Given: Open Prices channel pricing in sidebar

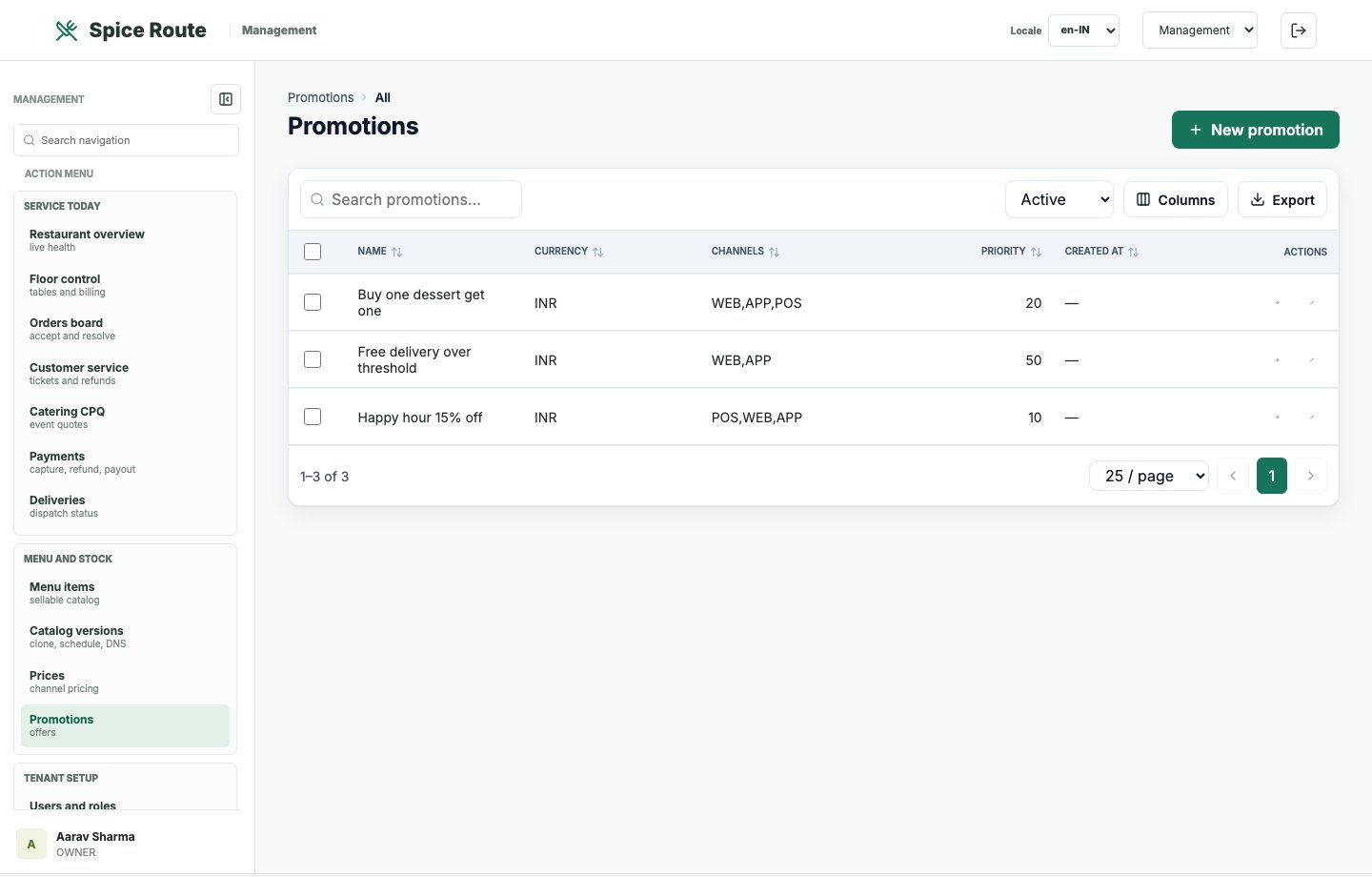Looking at the screenshot, I should 125,682.
